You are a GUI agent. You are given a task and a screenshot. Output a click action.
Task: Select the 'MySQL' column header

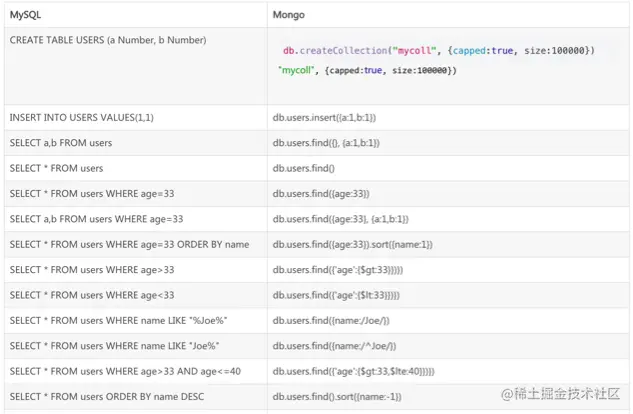(x=135, y=15)
